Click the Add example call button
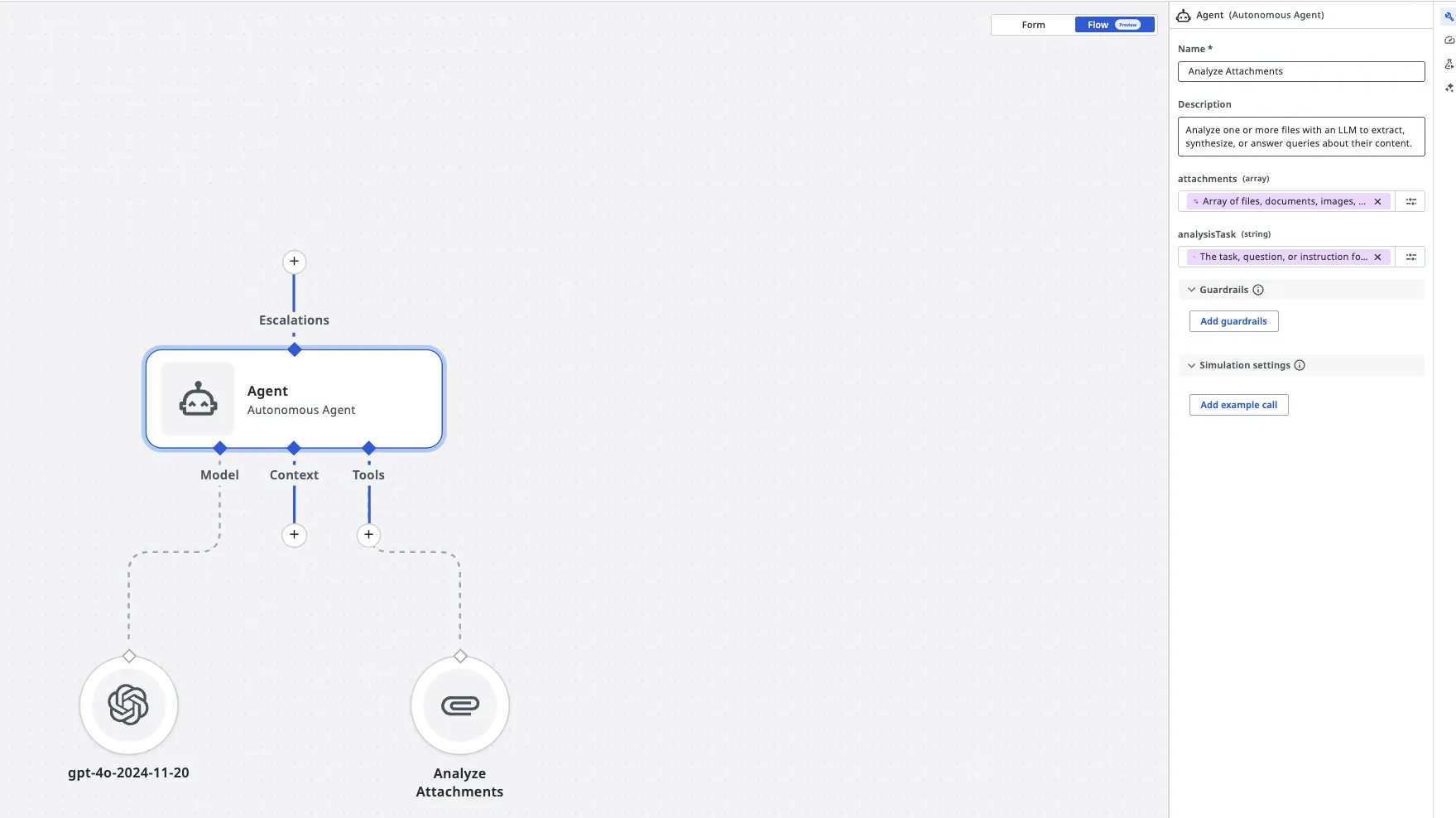Screen dimensions: 1456x818 [x=1237, y=404]
